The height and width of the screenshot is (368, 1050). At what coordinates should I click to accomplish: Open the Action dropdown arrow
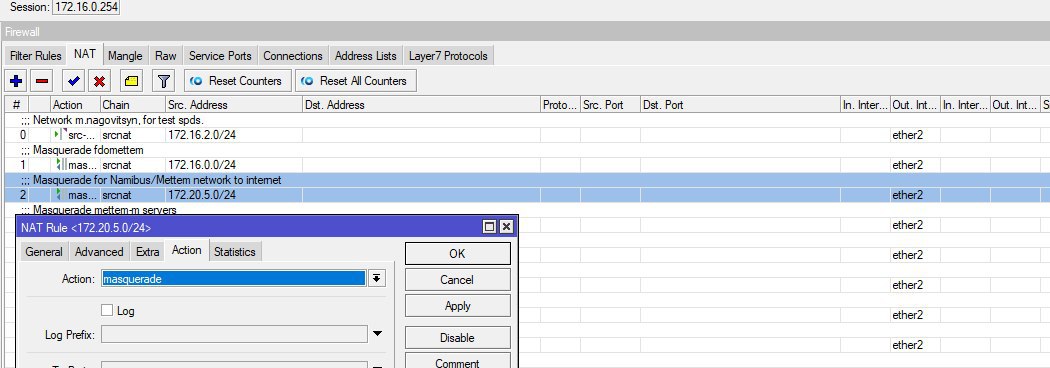[378, 278]
